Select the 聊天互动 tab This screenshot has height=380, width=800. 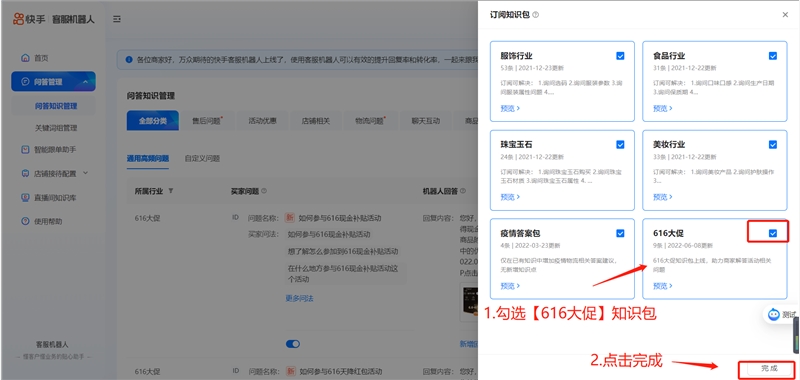426,121
